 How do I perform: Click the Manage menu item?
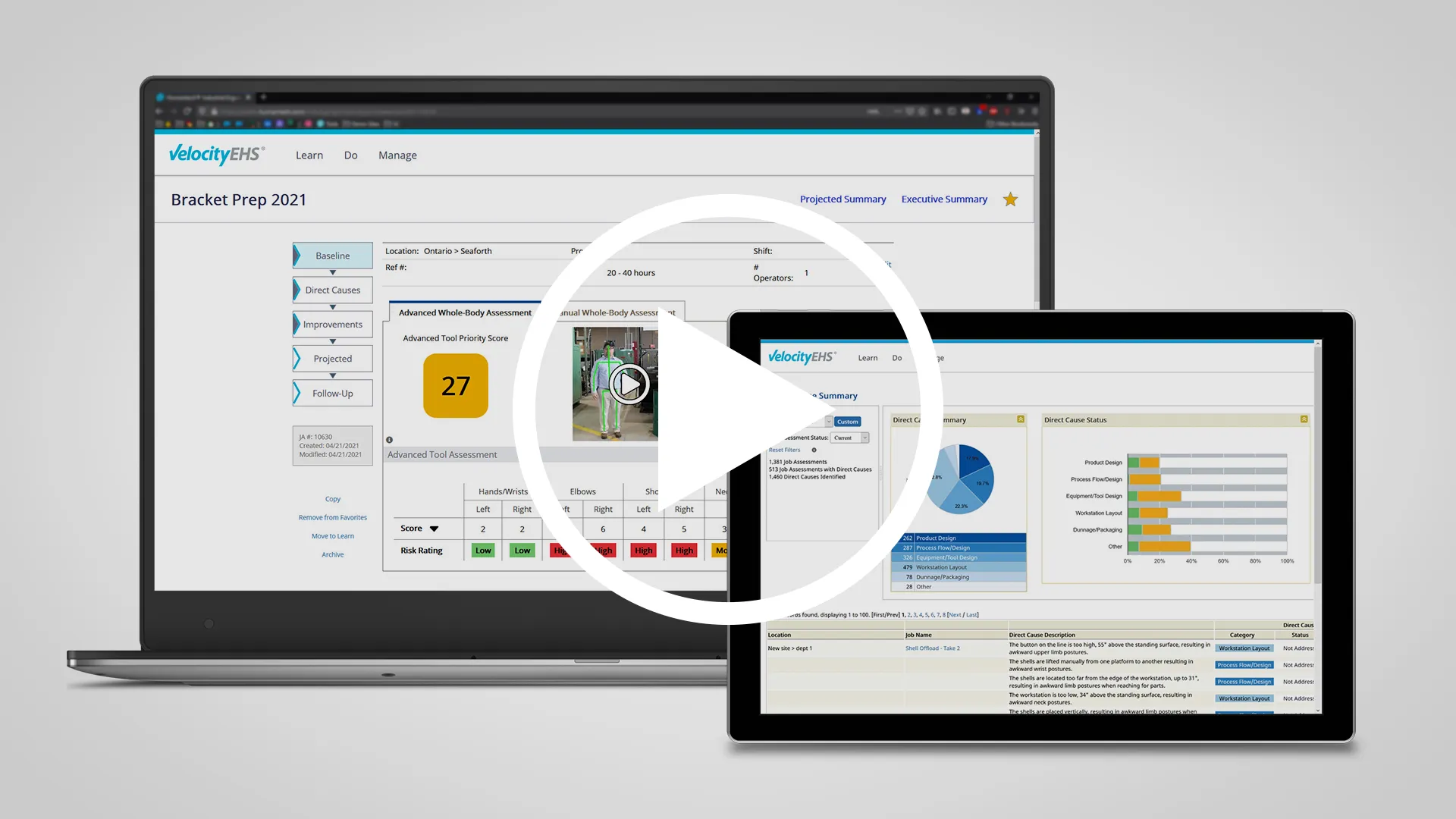pyautogui.click(x=397, y=155)
